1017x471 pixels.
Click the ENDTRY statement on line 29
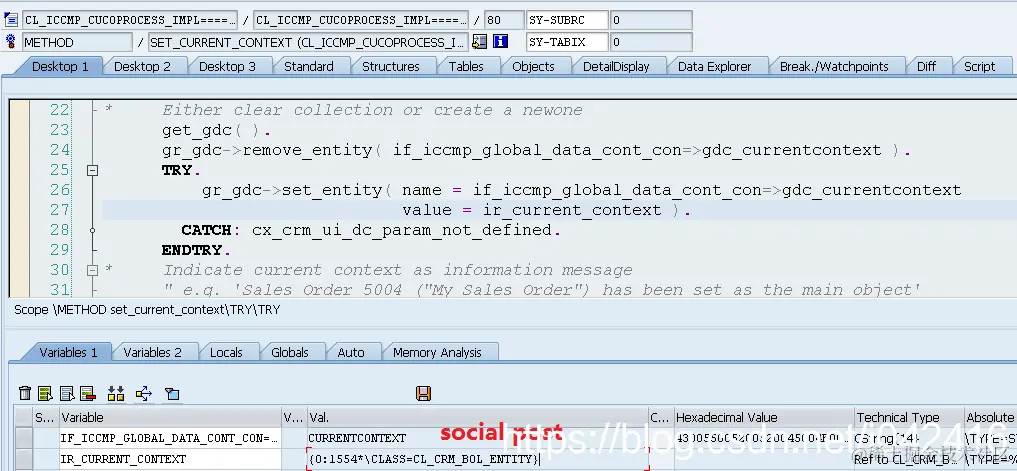(197, 250)
